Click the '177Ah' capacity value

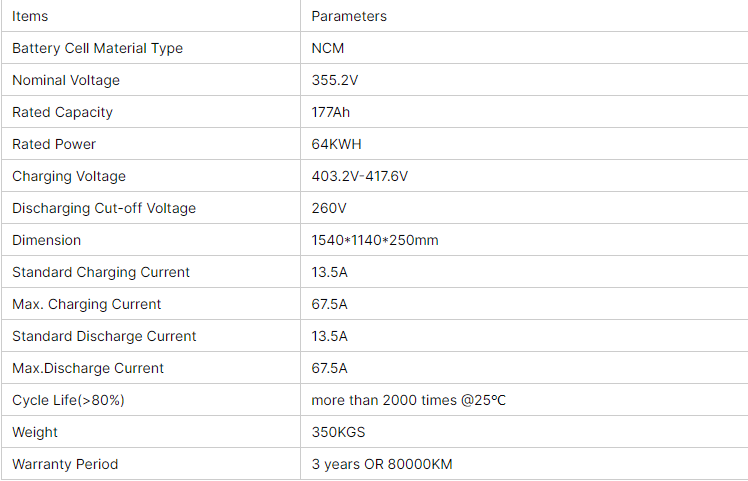tap(331, 112)
